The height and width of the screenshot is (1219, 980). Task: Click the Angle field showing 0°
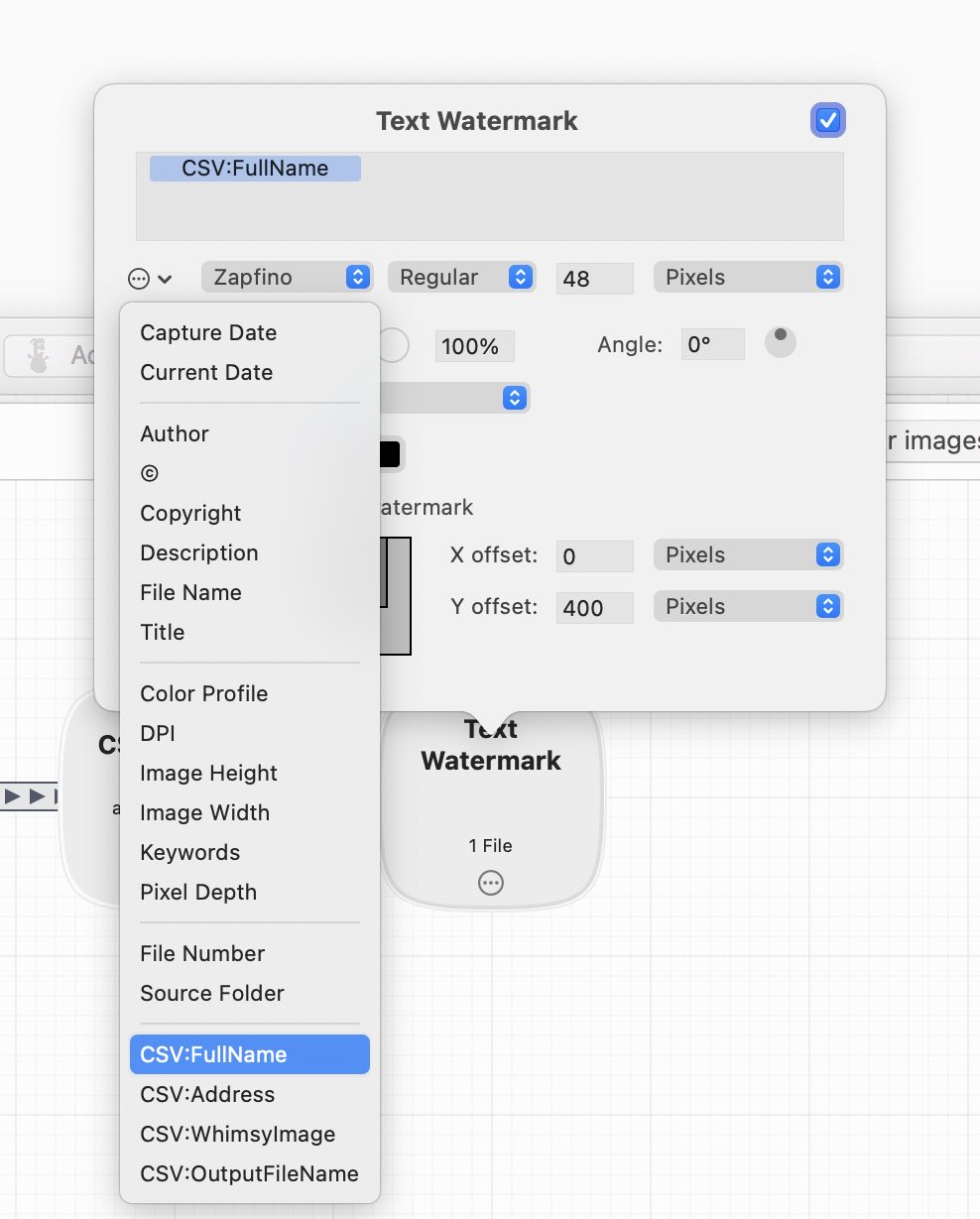click(x=713, y=345)
